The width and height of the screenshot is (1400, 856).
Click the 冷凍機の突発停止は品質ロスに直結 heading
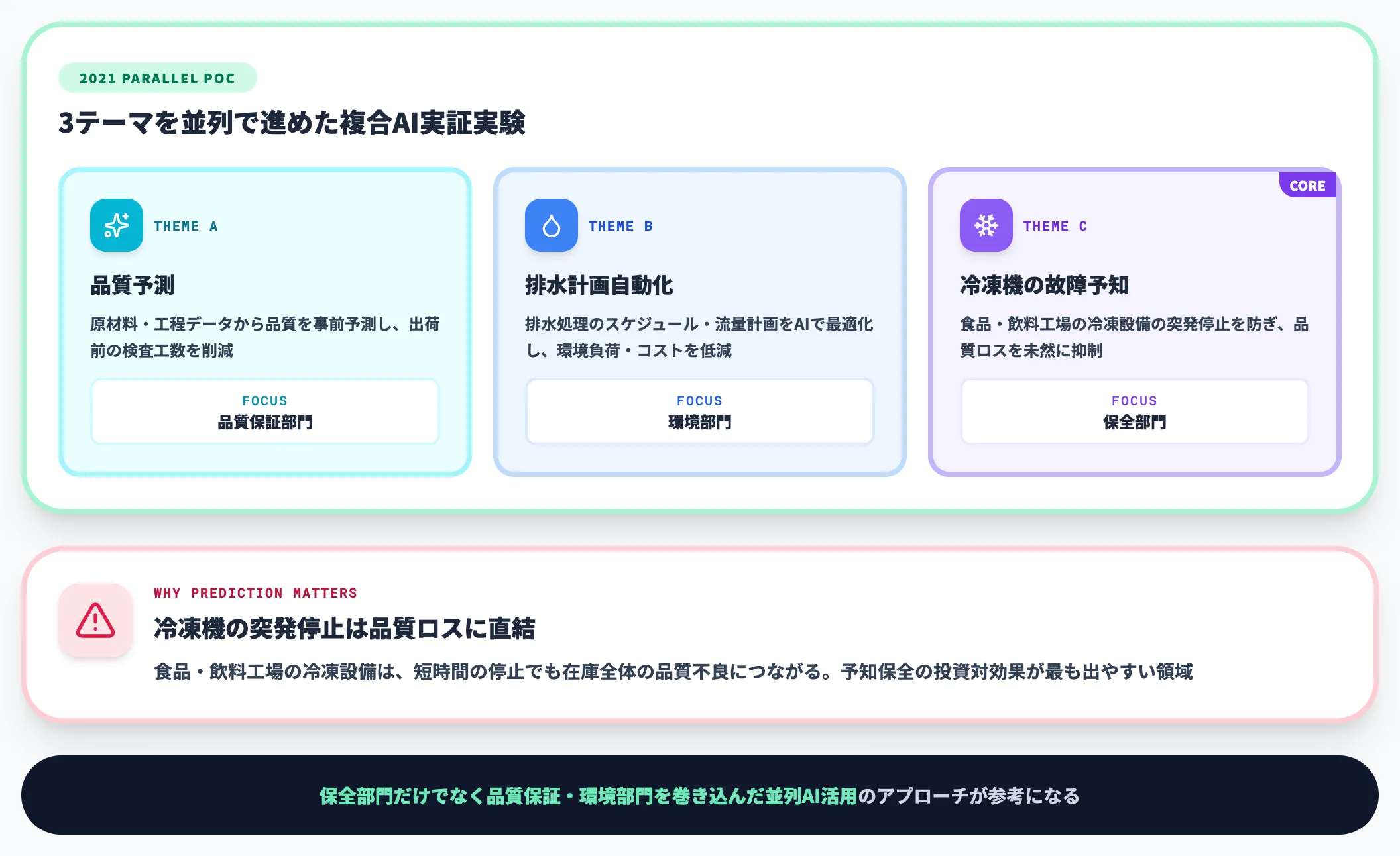pos(344,628)
